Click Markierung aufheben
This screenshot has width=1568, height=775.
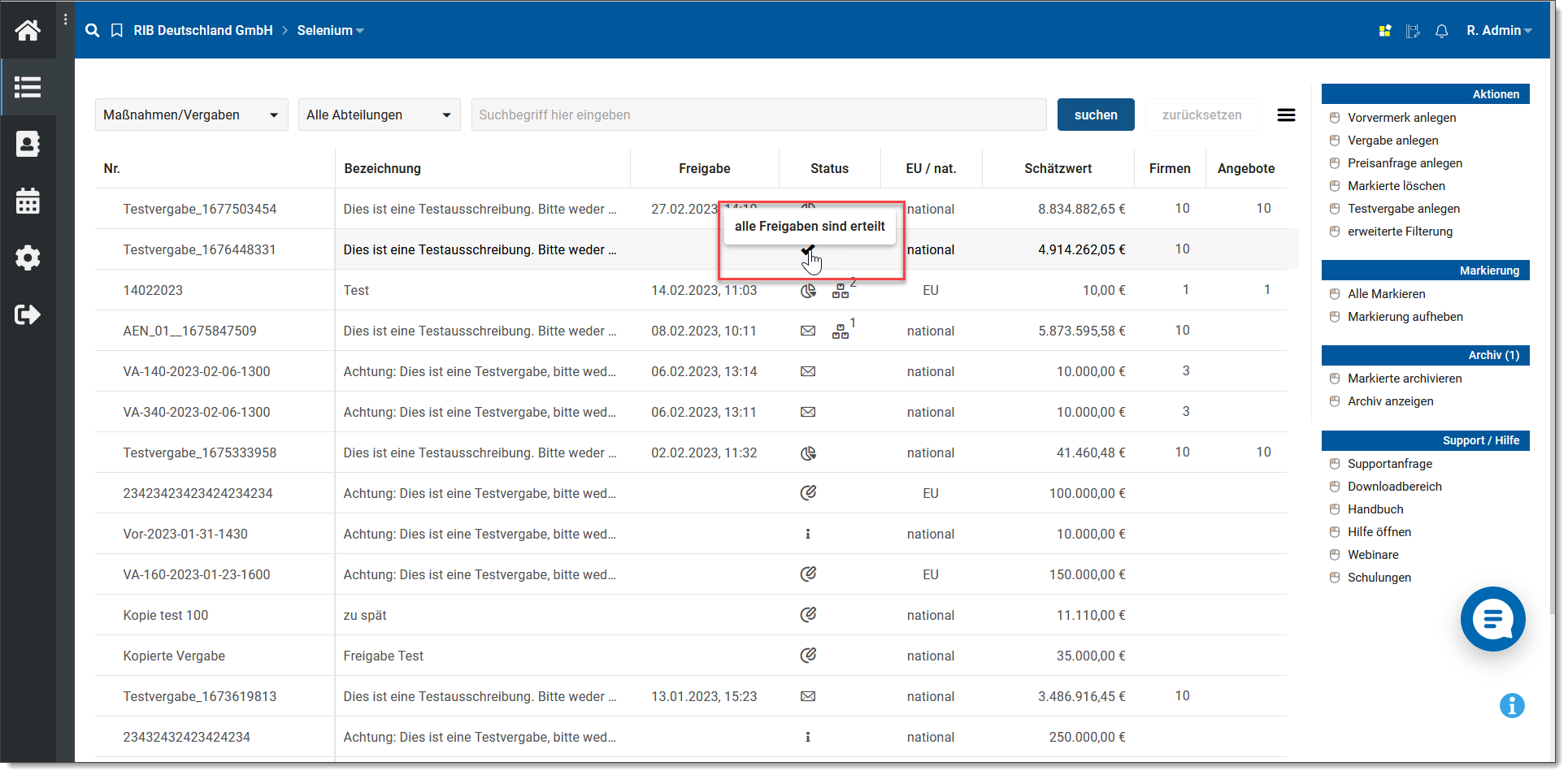(x=1405, y=317)
